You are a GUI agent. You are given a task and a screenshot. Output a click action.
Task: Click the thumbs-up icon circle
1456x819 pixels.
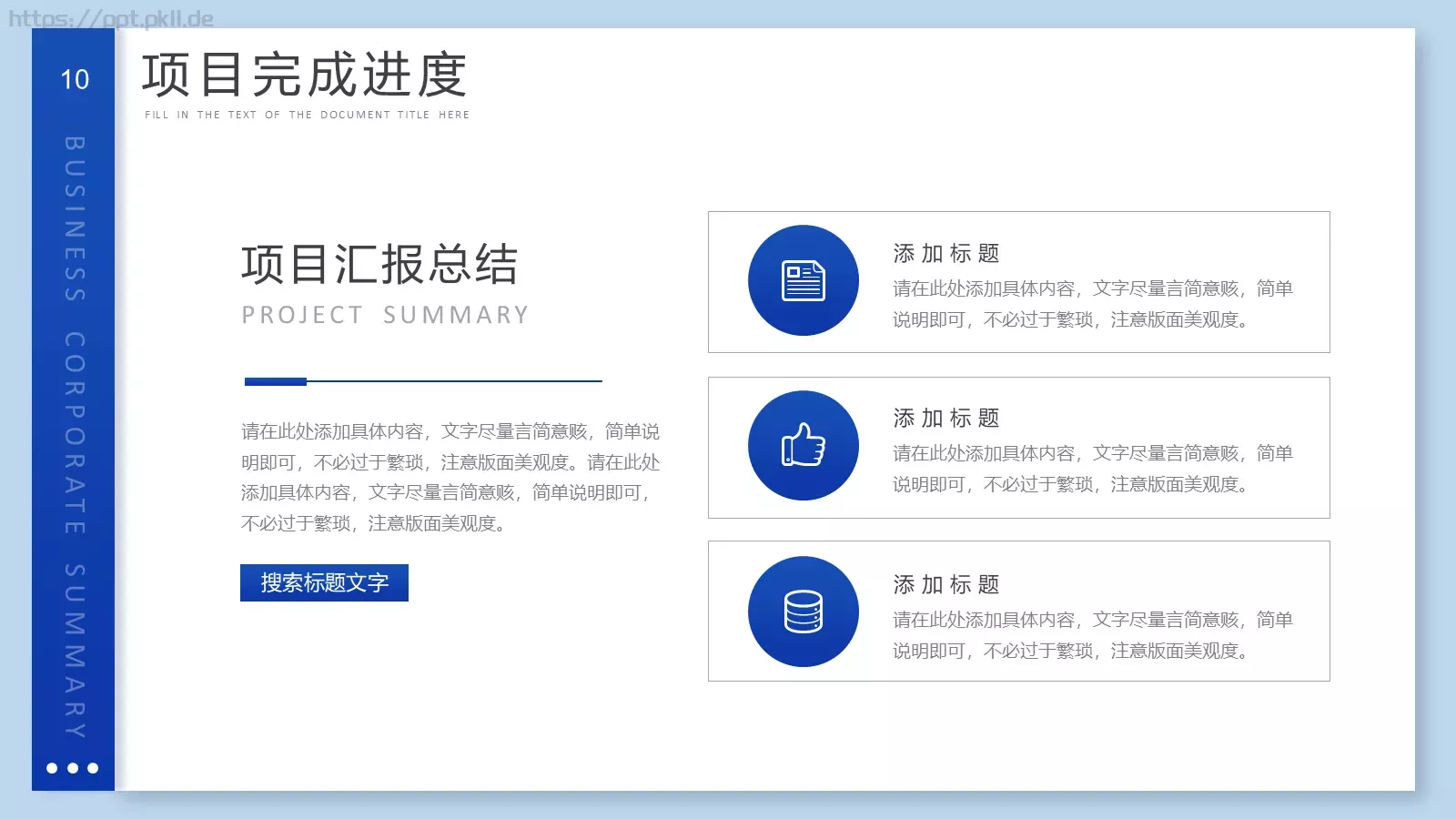(804, 446)
